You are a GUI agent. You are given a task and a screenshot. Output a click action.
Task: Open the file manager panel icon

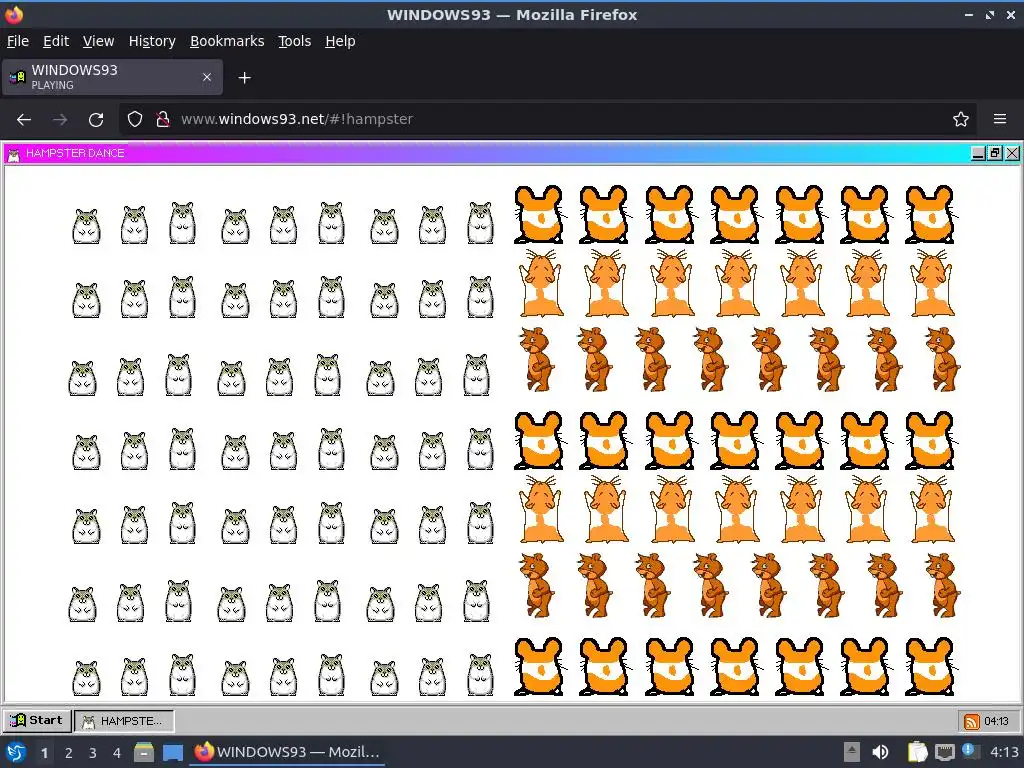[144, 752]
